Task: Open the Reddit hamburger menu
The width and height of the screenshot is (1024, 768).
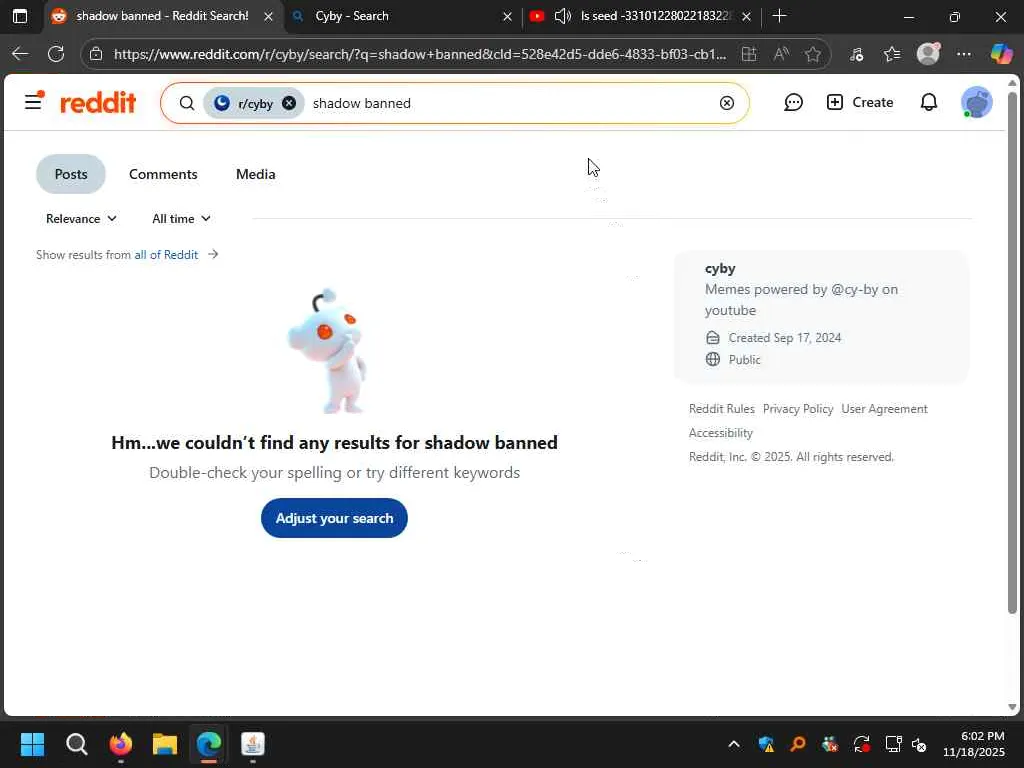Action: pos(33,102)
